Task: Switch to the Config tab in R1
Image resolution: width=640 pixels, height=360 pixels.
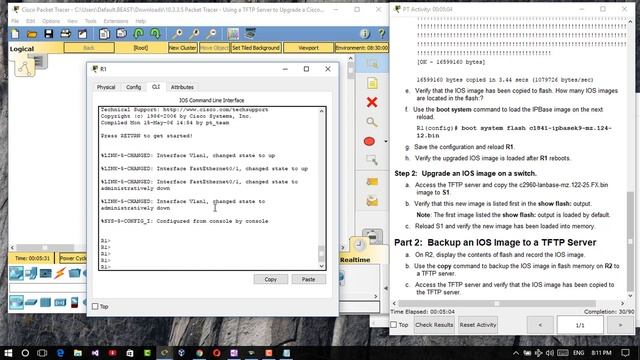Action: tap(133, 87)
